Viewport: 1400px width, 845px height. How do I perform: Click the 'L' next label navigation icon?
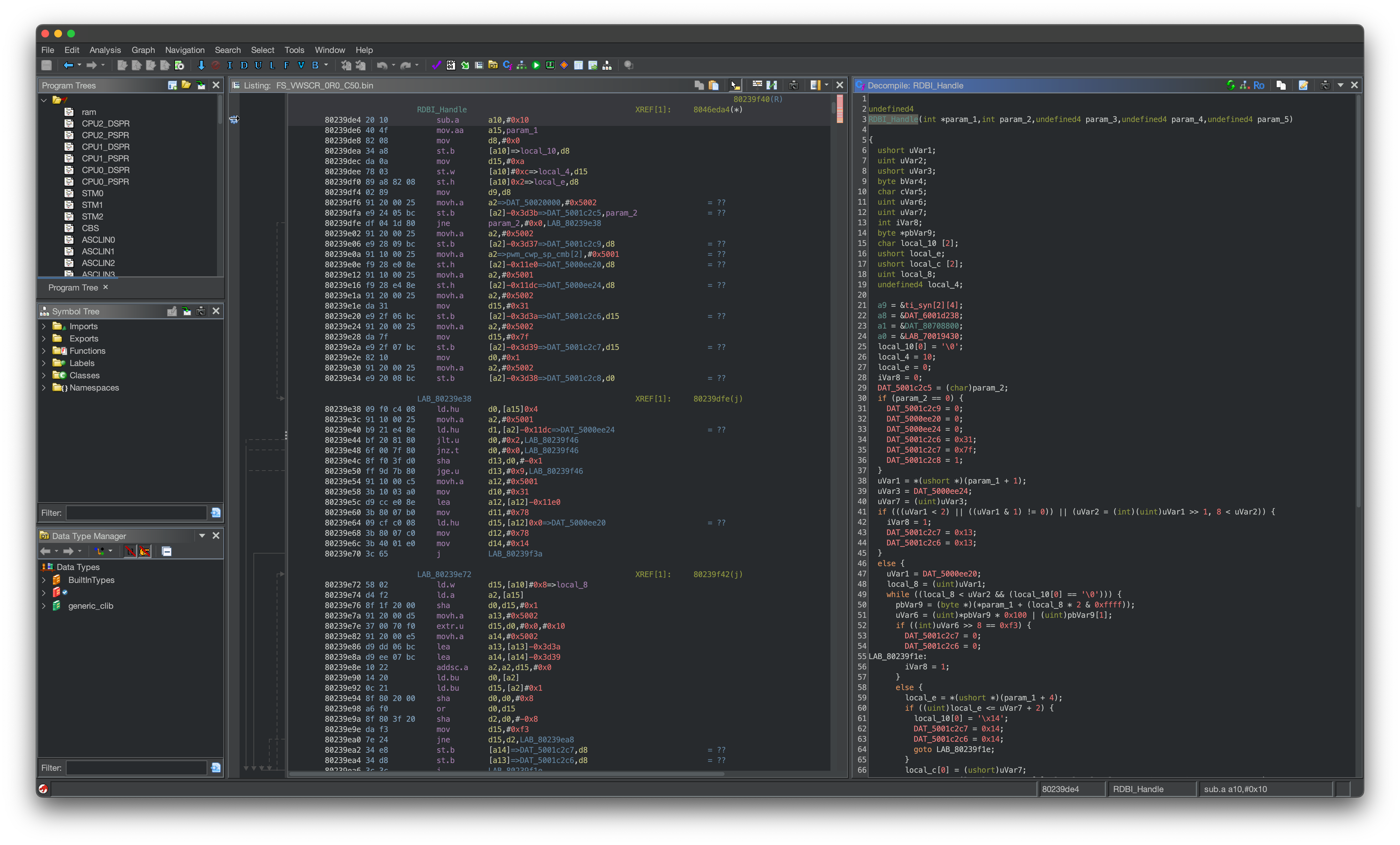[x=272, y=65]
